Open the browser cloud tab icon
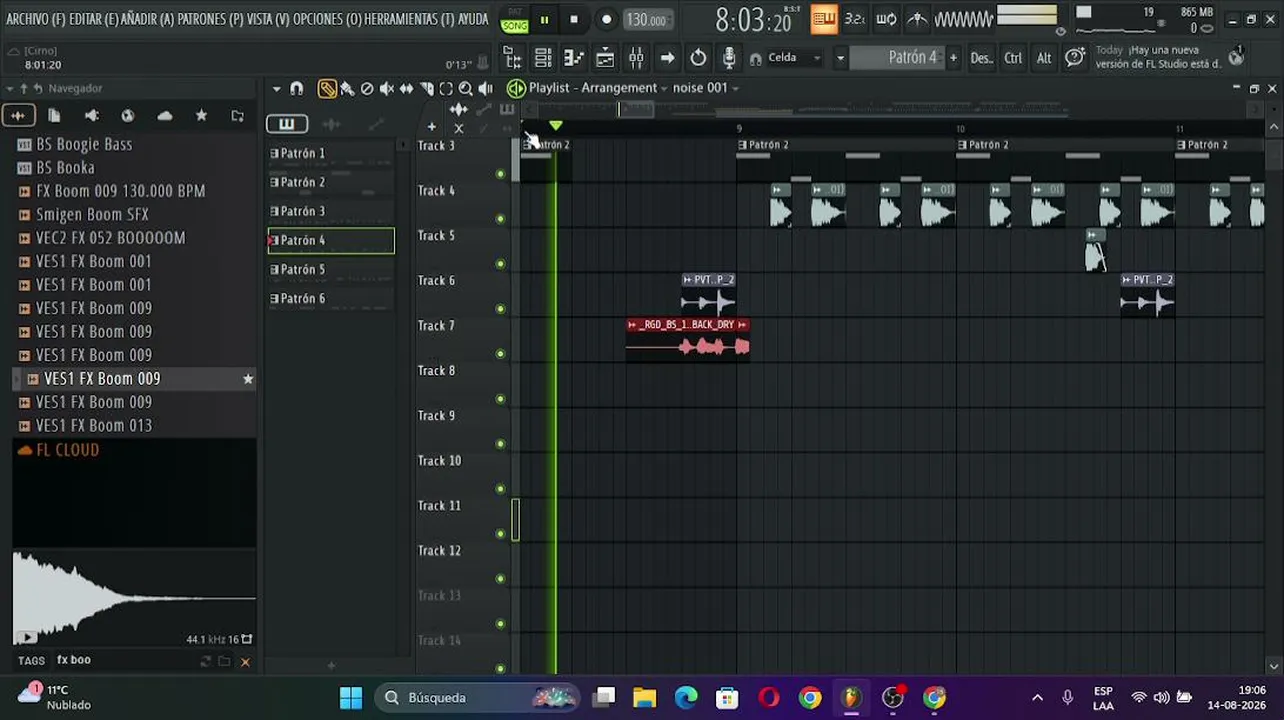 coord(164,116)
